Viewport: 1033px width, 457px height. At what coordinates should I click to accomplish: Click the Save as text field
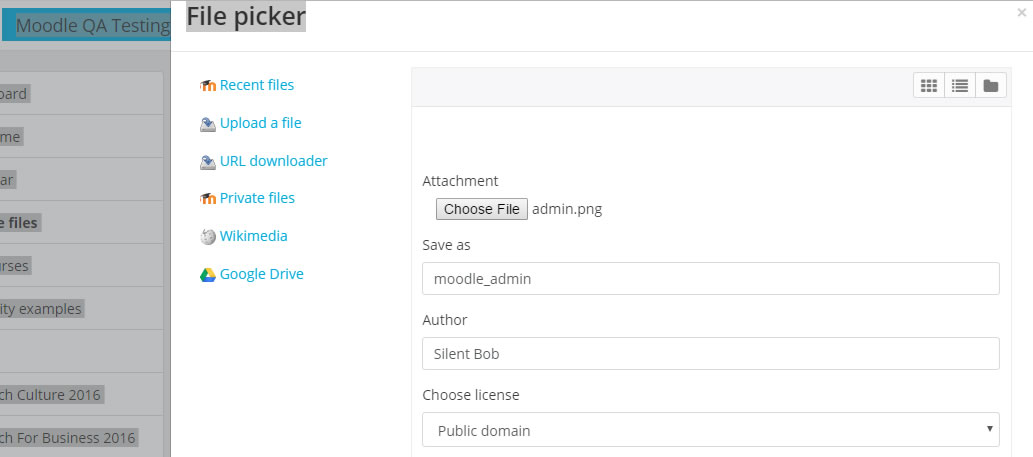(x=711, y=279)
